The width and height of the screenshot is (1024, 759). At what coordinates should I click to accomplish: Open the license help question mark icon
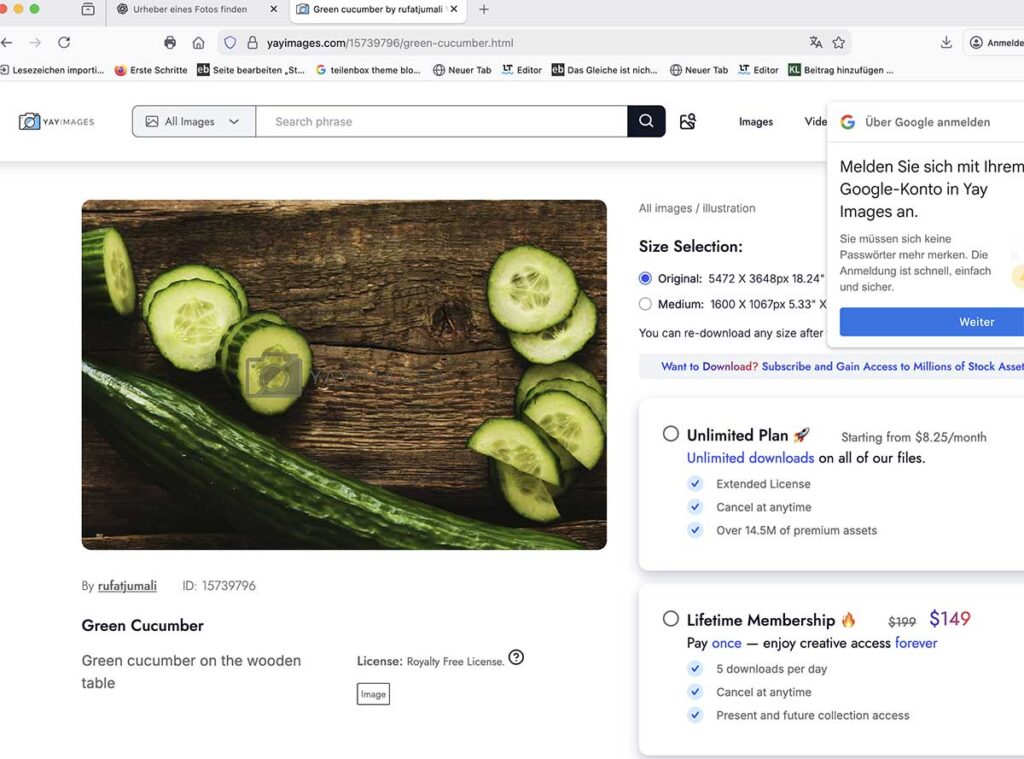pyautogui.click(x=516, y=657)
